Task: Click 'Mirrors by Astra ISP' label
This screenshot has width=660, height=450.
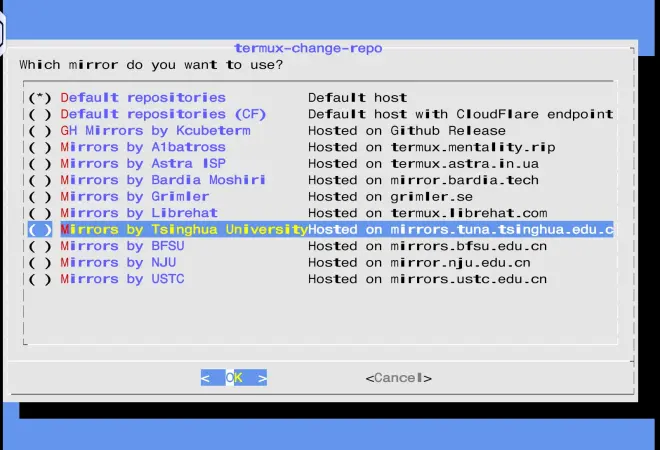Action: coord(143,163)
